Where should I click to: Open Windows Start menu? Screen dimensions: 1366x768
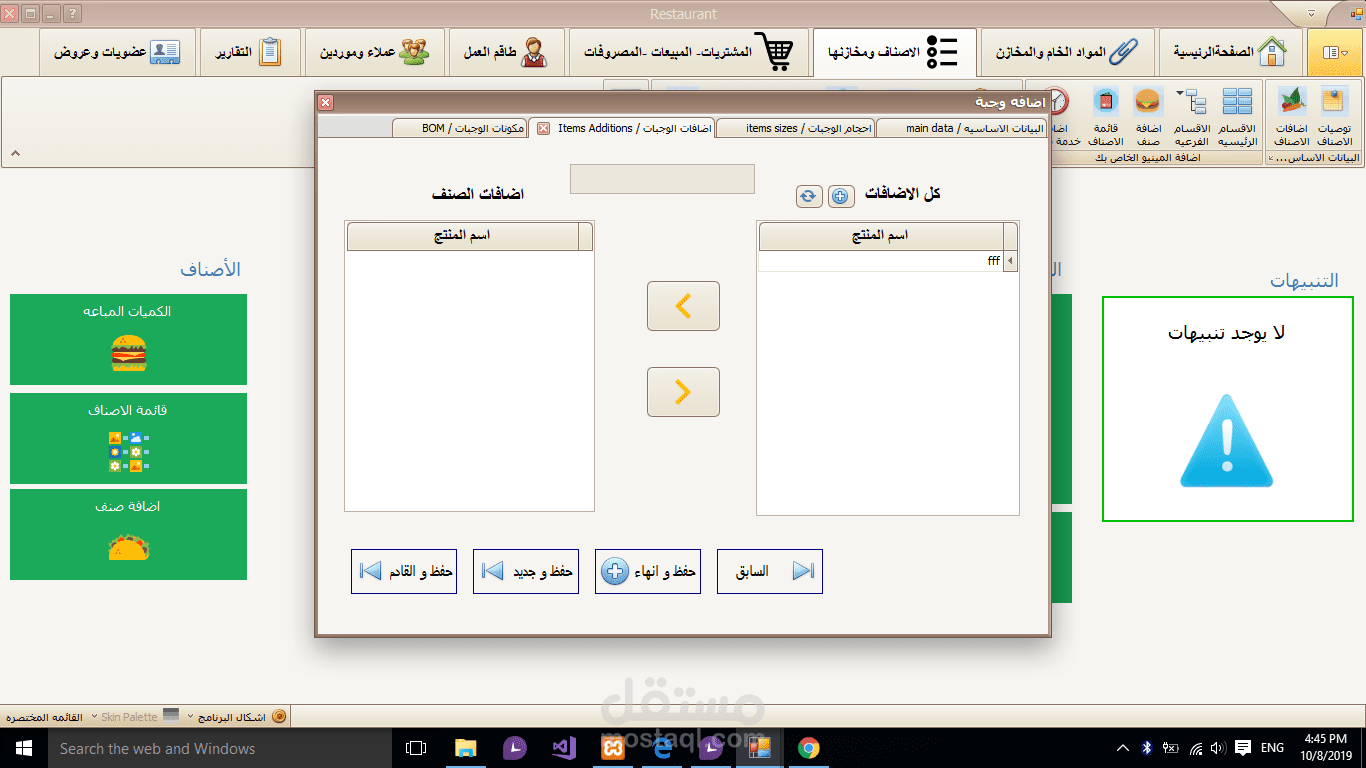(24, 748)
